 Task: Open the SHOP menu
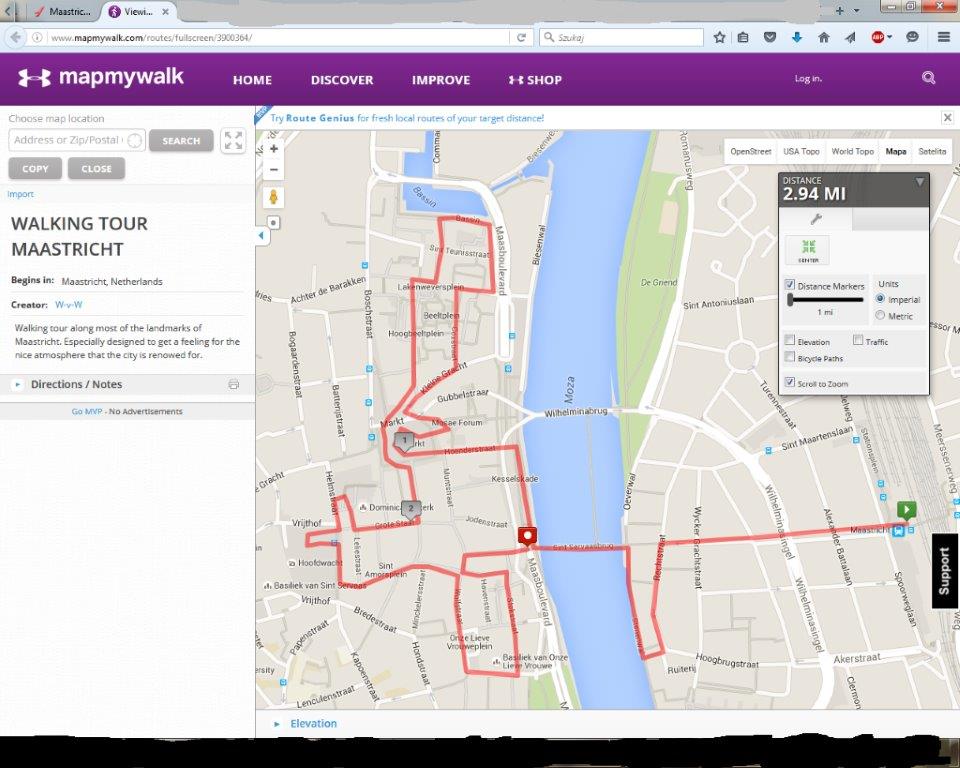tap(535, 80)
